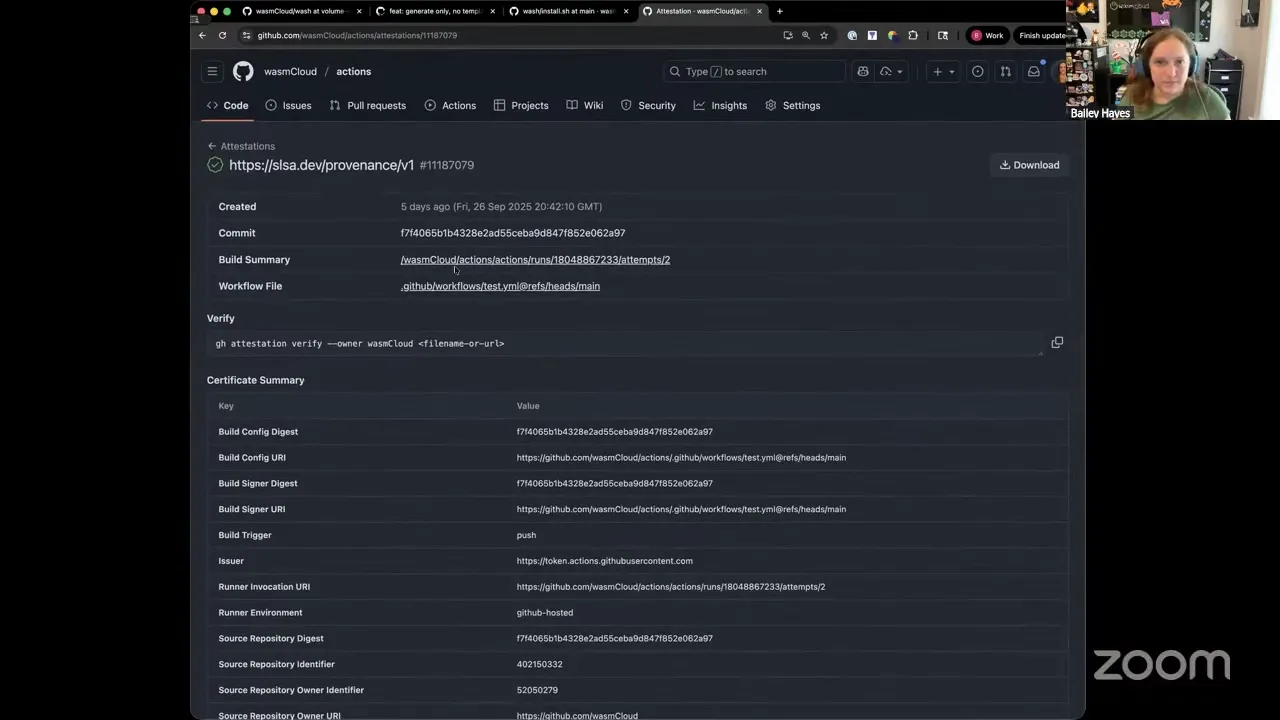Open the browser zoom magnifier icon in the address bar
The image size is (1280, 720).
pyautogui.click(x=806, y=35)
